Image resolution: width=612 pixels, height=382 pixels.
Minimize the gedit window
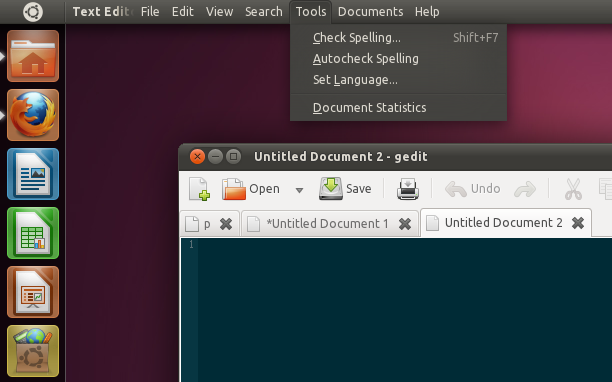[x=215, y=157]
